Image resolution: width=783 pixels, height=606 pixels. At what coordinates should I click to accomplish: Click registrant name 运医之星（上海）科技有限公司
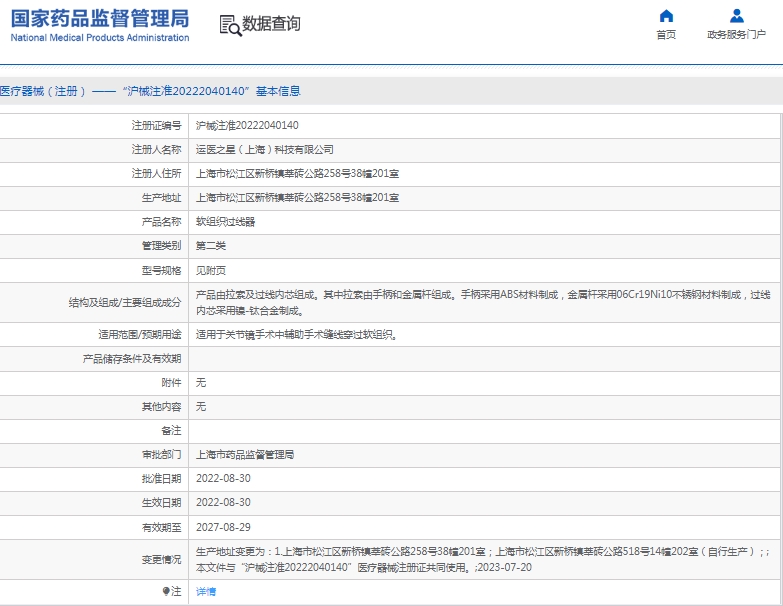pyautogui.click(x=265, y=149)
